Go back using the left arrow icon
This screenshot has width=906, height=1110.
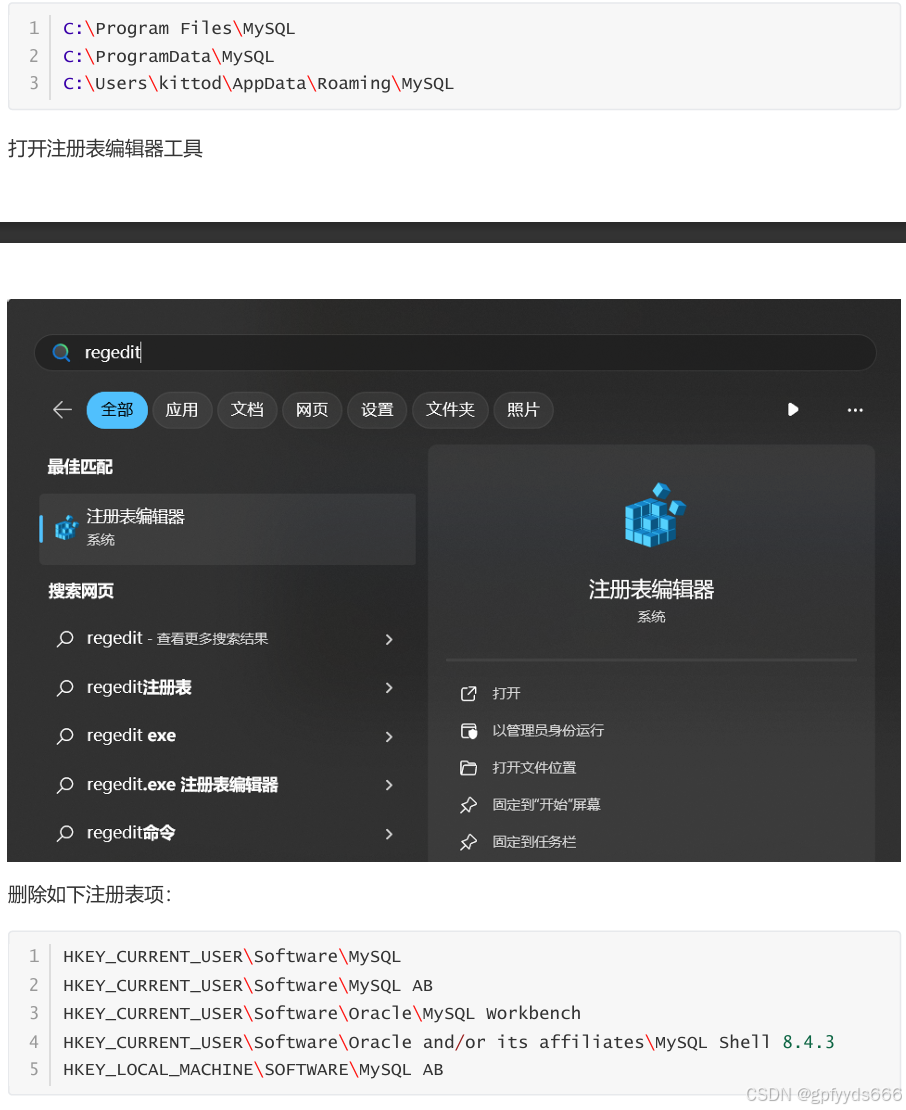pyautogui.click(x=62, y=410)
